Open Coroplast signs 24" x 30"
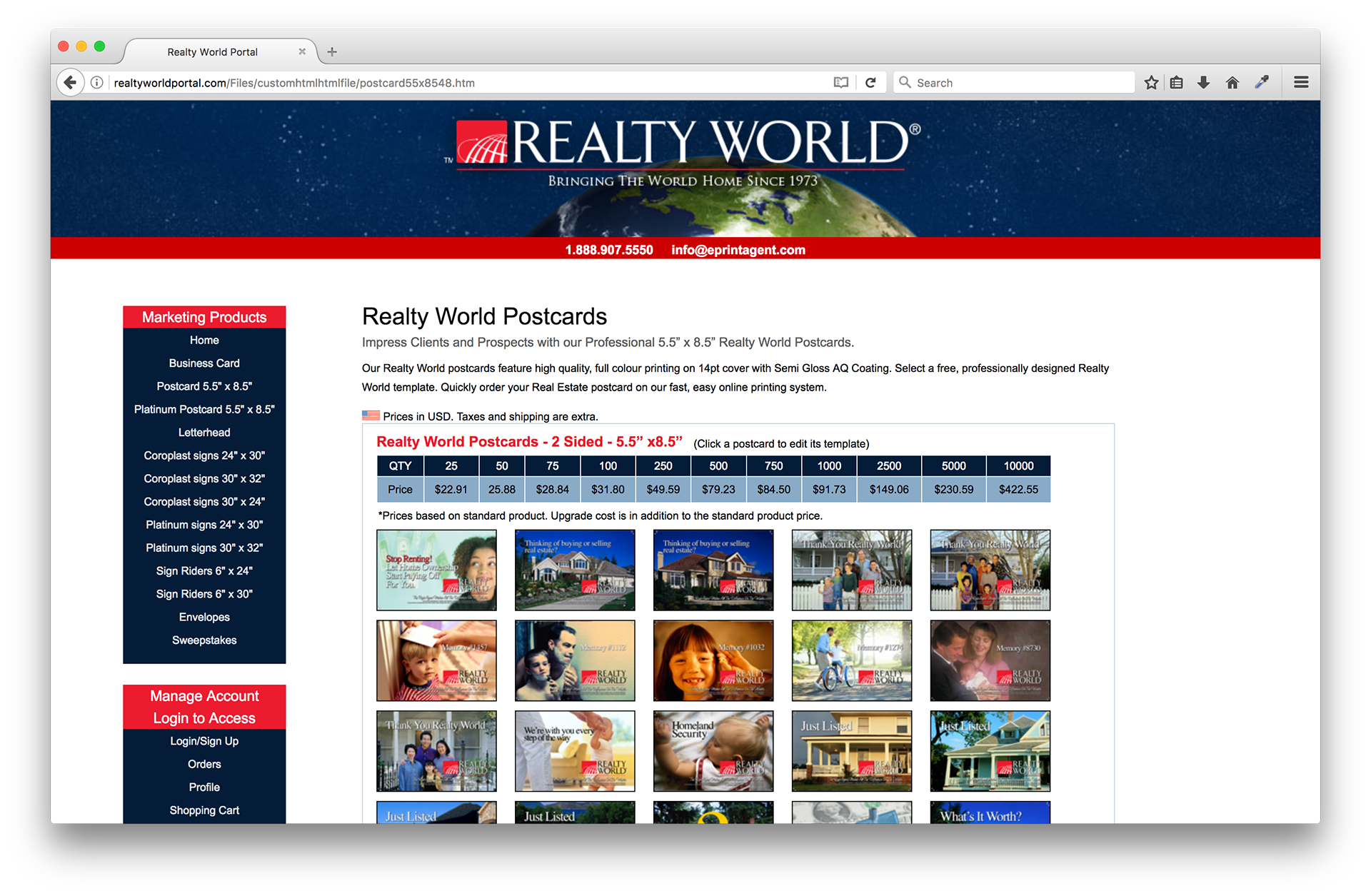The image size is (1371, 896). 204,455
